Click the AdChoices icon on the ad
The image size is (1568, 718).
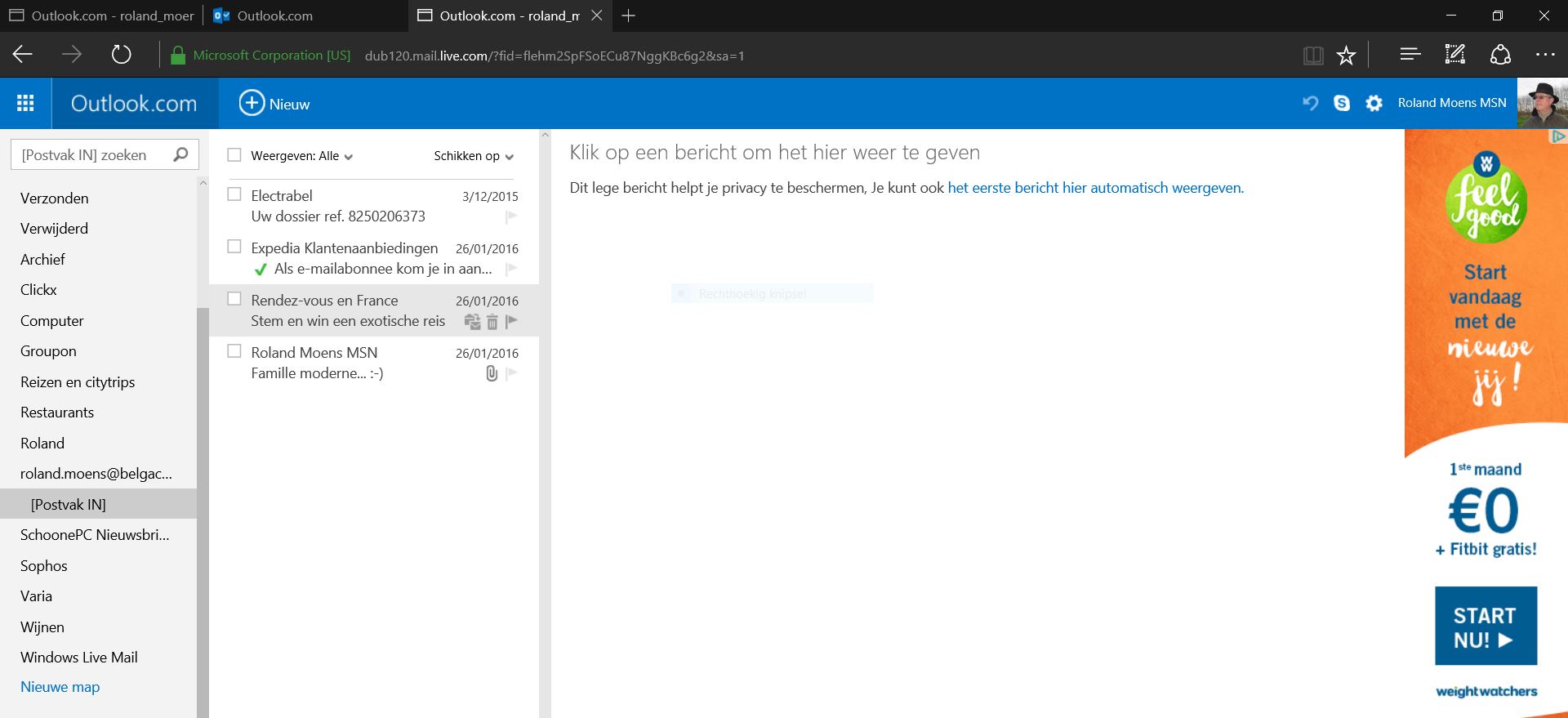(1558, 136)
